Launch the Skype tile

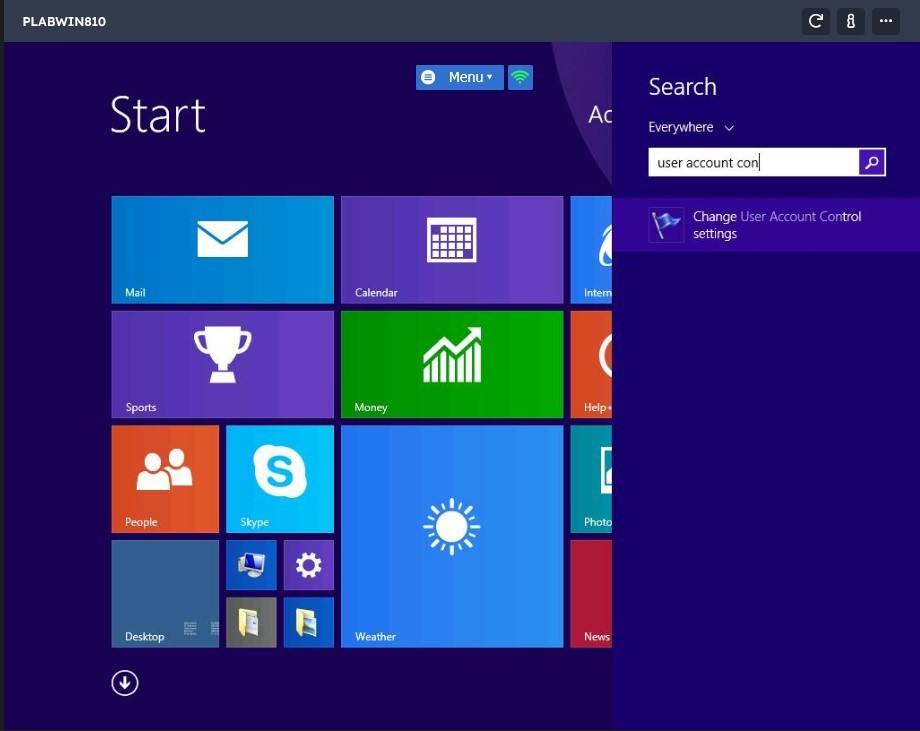pos(280,479)
